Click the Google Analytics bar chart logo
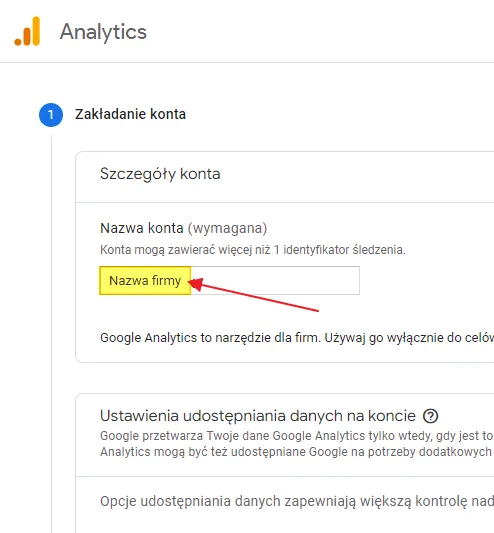Image resolution: width=494 pixels, height=533 pixels. point(27,31)
